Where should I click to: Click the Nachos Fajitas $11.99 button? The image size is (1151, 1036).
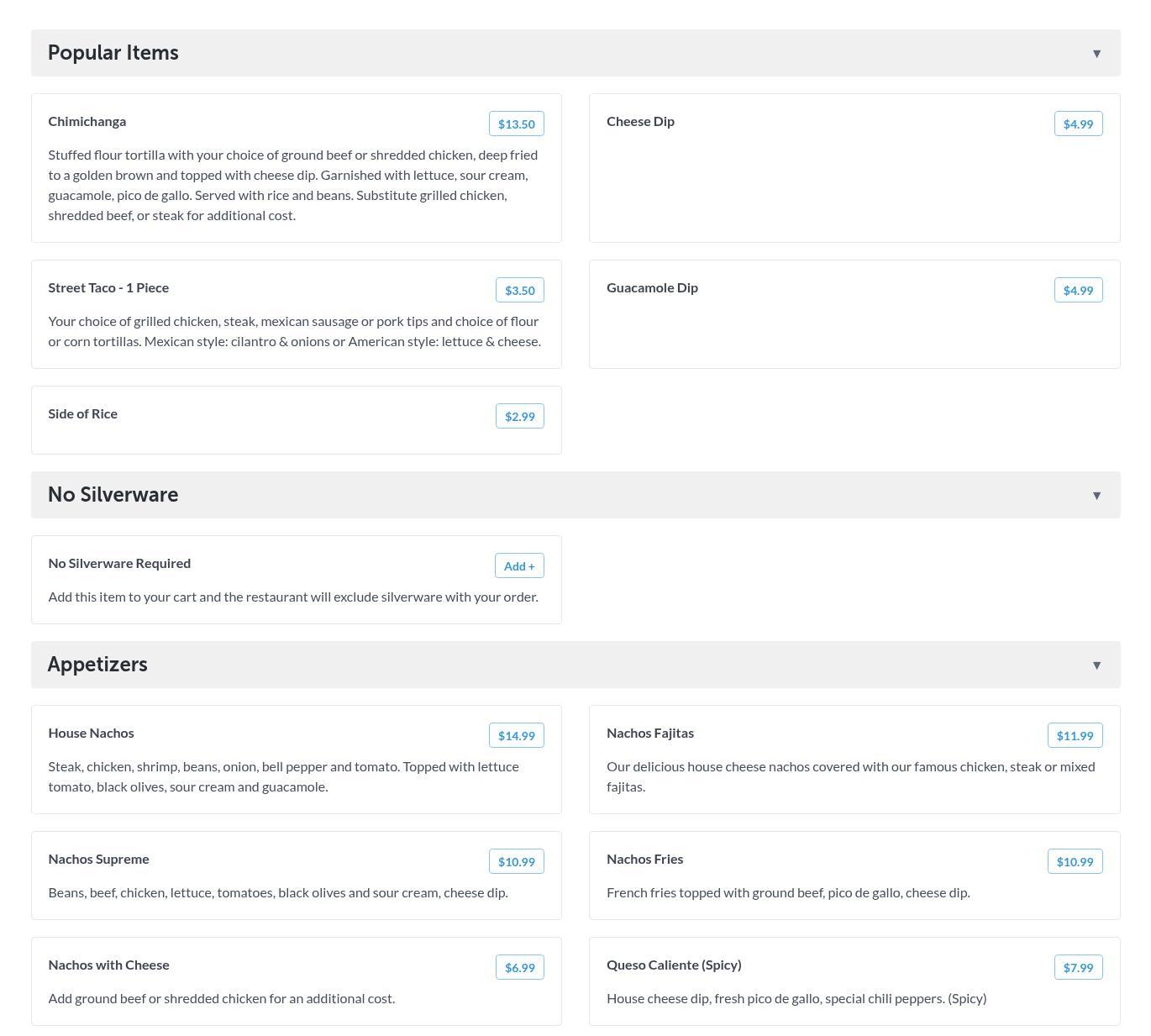[x=1075, y=735]
